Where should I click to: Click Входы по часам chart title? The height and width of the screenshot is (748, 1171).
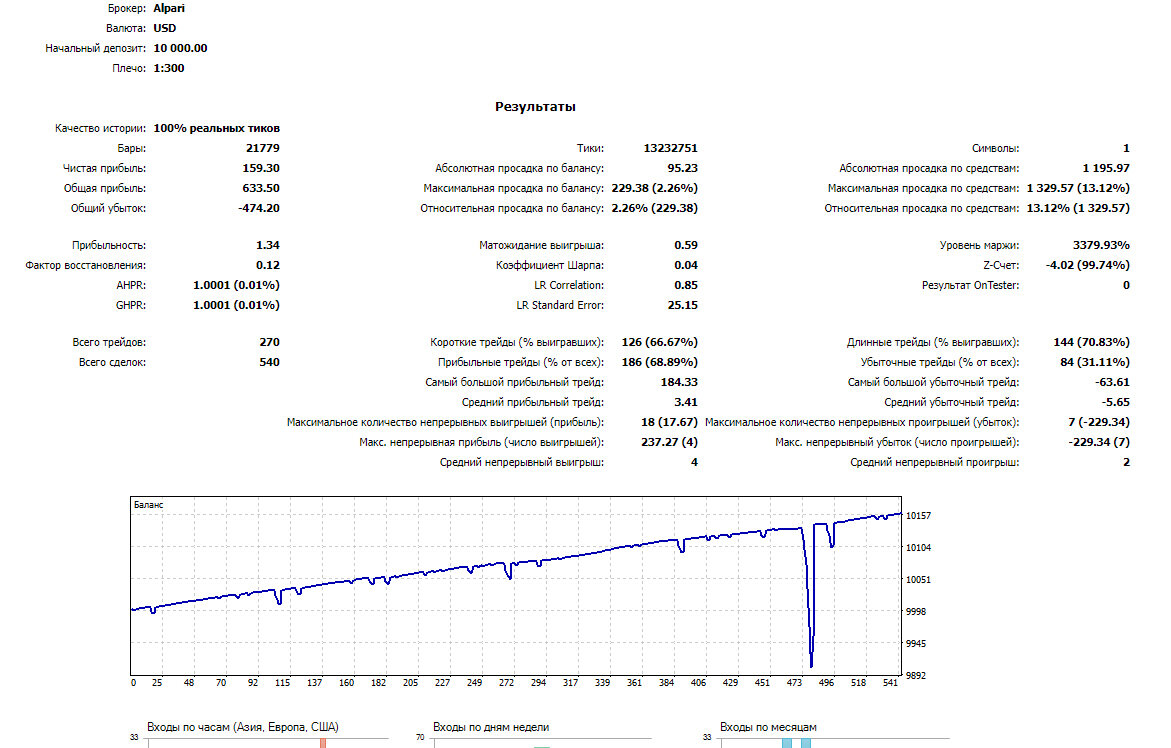[x=243, y=727]
